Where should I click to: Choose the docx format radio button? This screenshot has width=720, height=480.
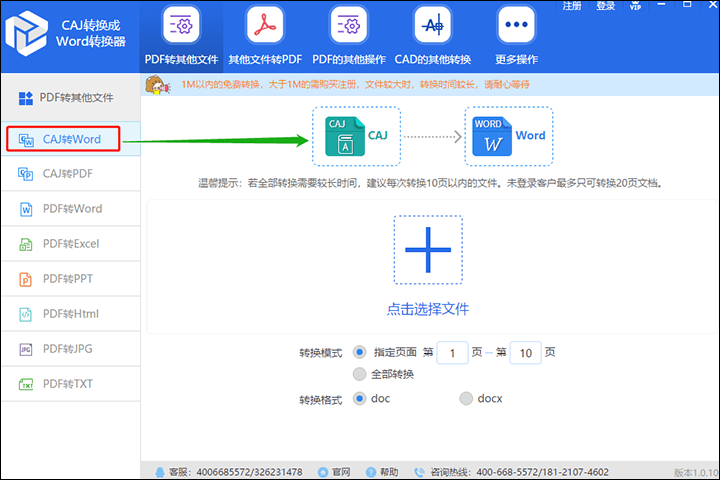pos(466,398)
